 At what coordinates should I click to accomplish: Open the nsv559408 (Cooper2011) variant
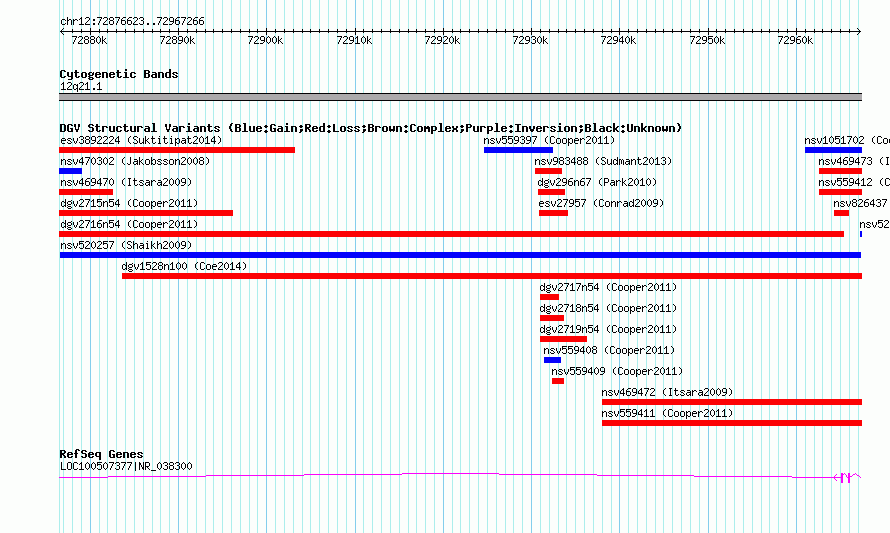[x=609, y=350]
